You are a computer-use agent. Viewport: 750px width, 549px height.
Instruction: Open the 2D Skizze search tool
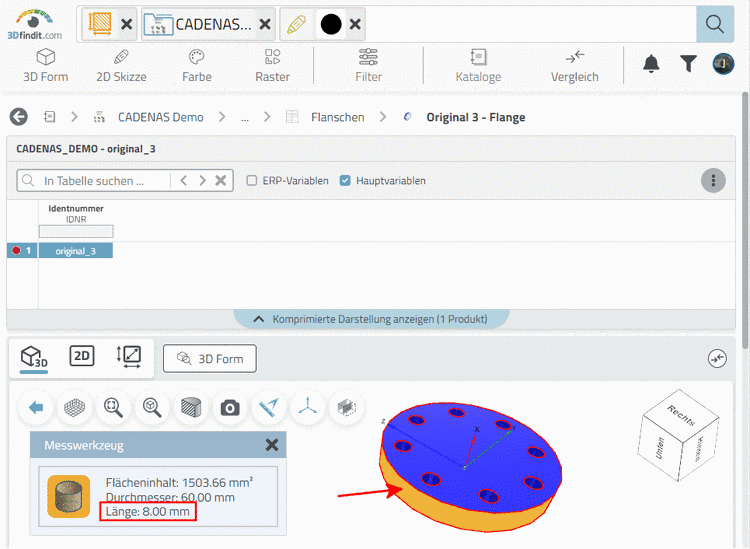coord(121,66)
